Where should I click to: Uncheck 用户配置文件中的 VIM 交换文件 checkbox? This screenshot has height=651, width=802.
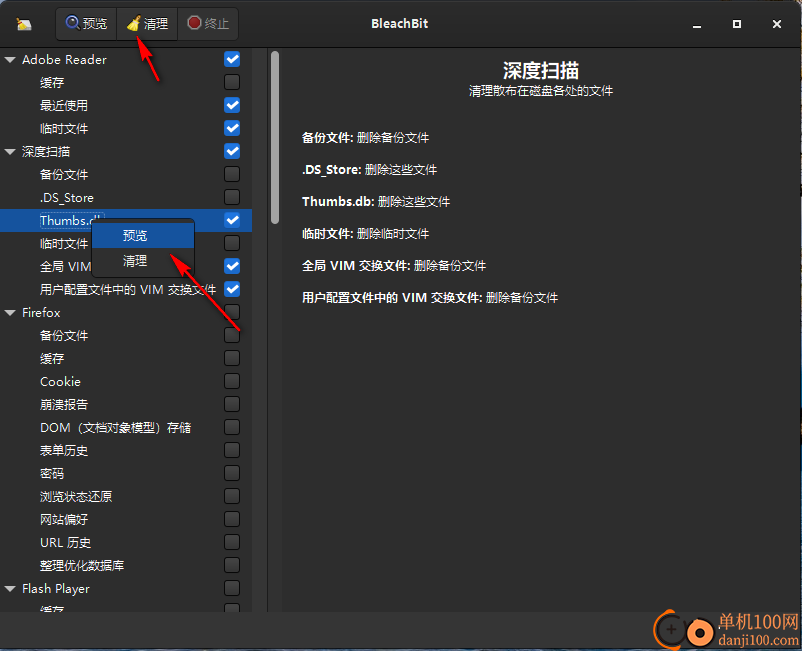tap(232, 289)
